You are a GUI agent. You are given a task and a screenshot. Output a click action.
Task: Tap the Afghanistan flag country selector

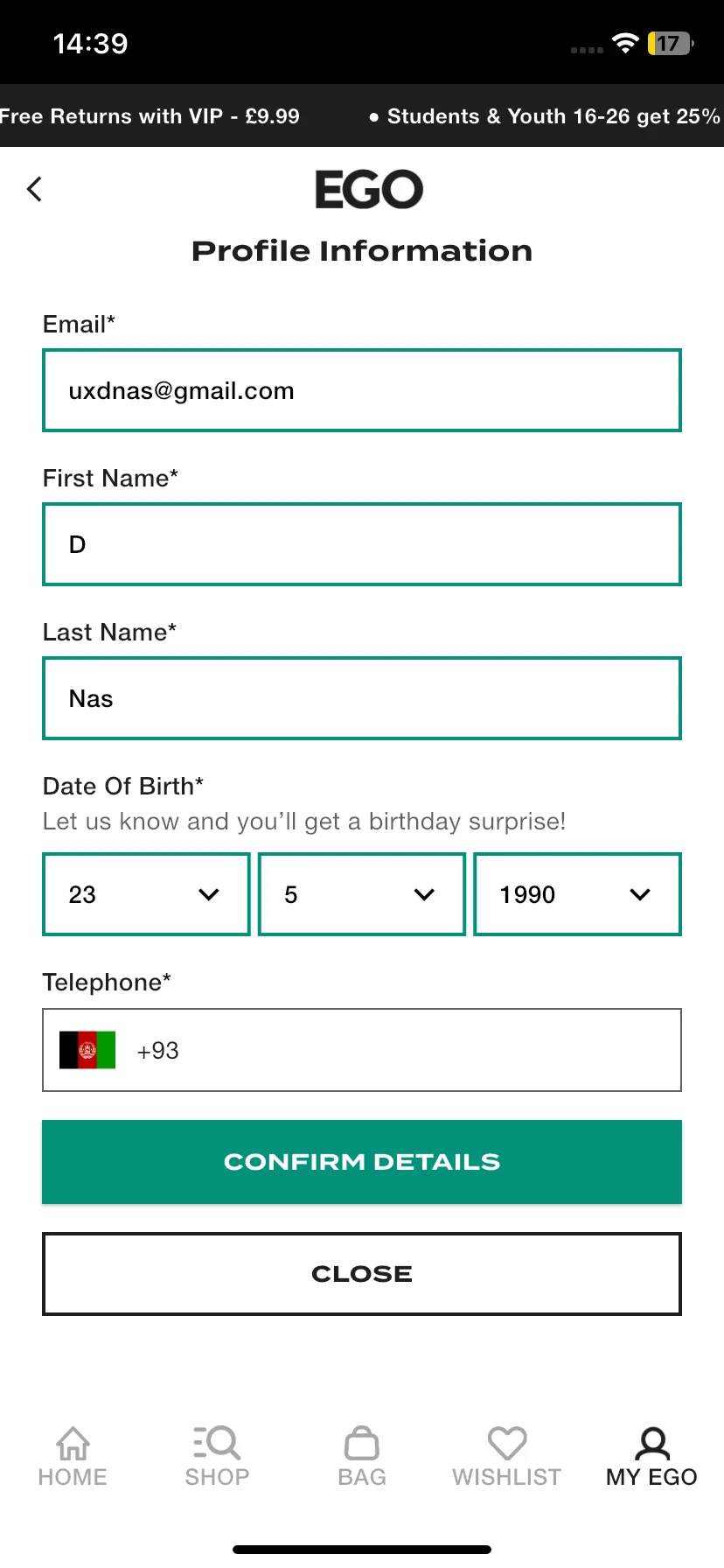pos(87,1050)
